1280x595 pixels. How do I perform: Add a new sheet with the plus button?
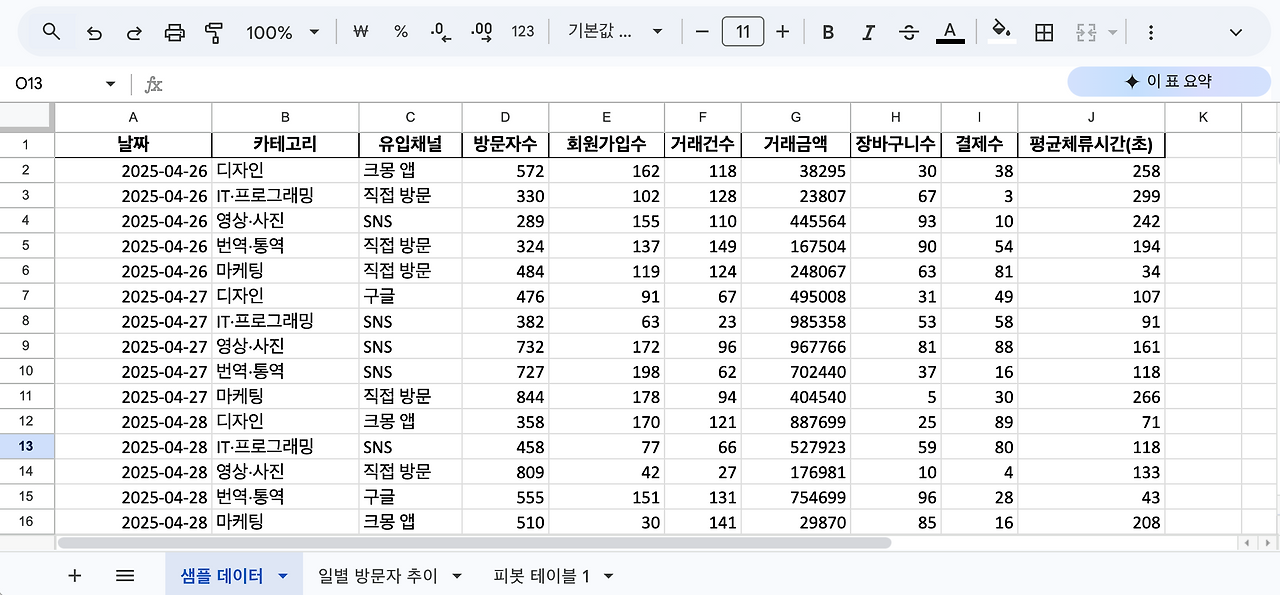tap(74, 575)
